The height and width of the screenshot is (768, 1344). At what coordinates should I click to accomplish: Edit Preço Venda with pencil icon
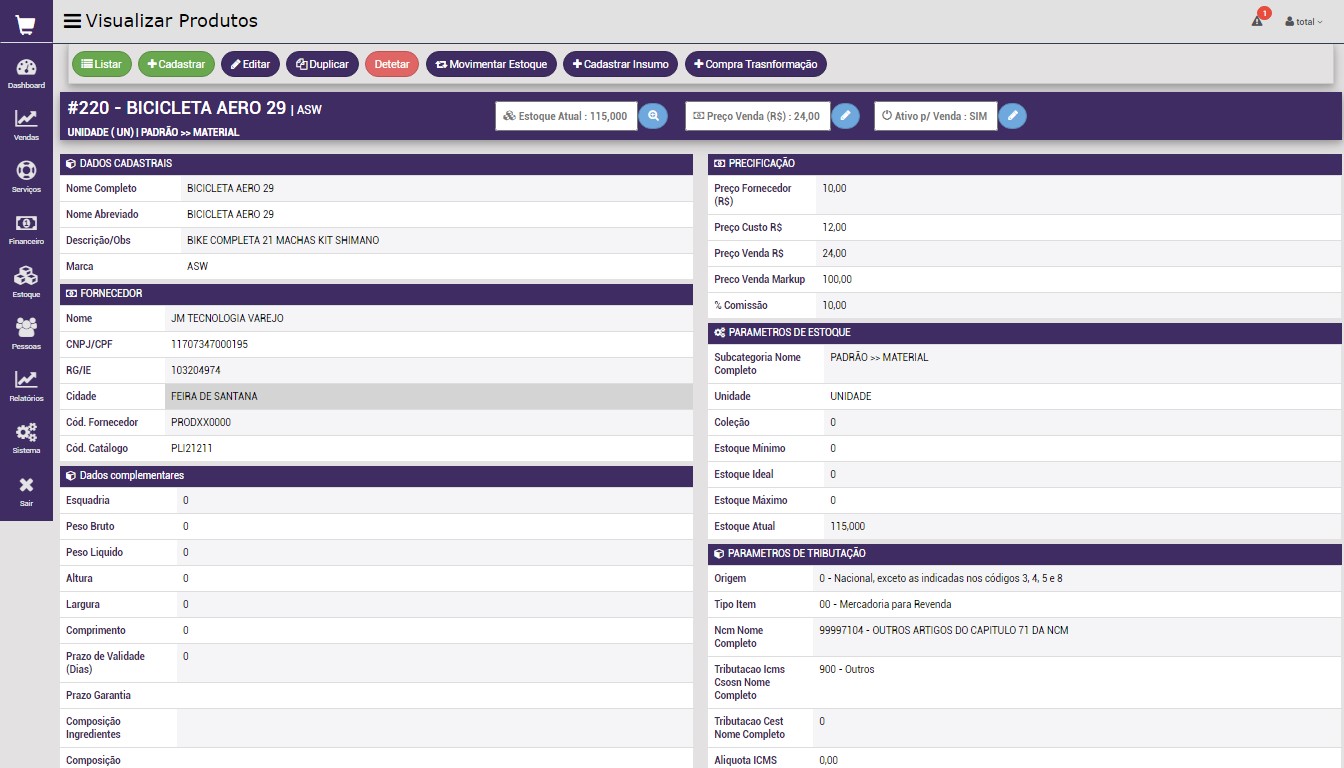tap(845, 116)
